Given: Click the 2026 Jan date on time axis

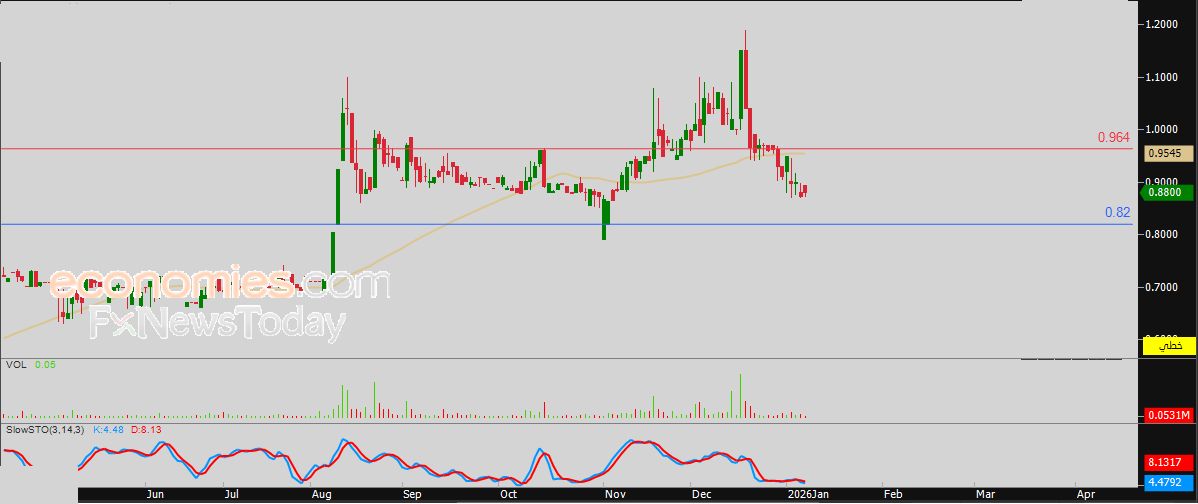Looking at the screenshot, I should click(805, 494).
